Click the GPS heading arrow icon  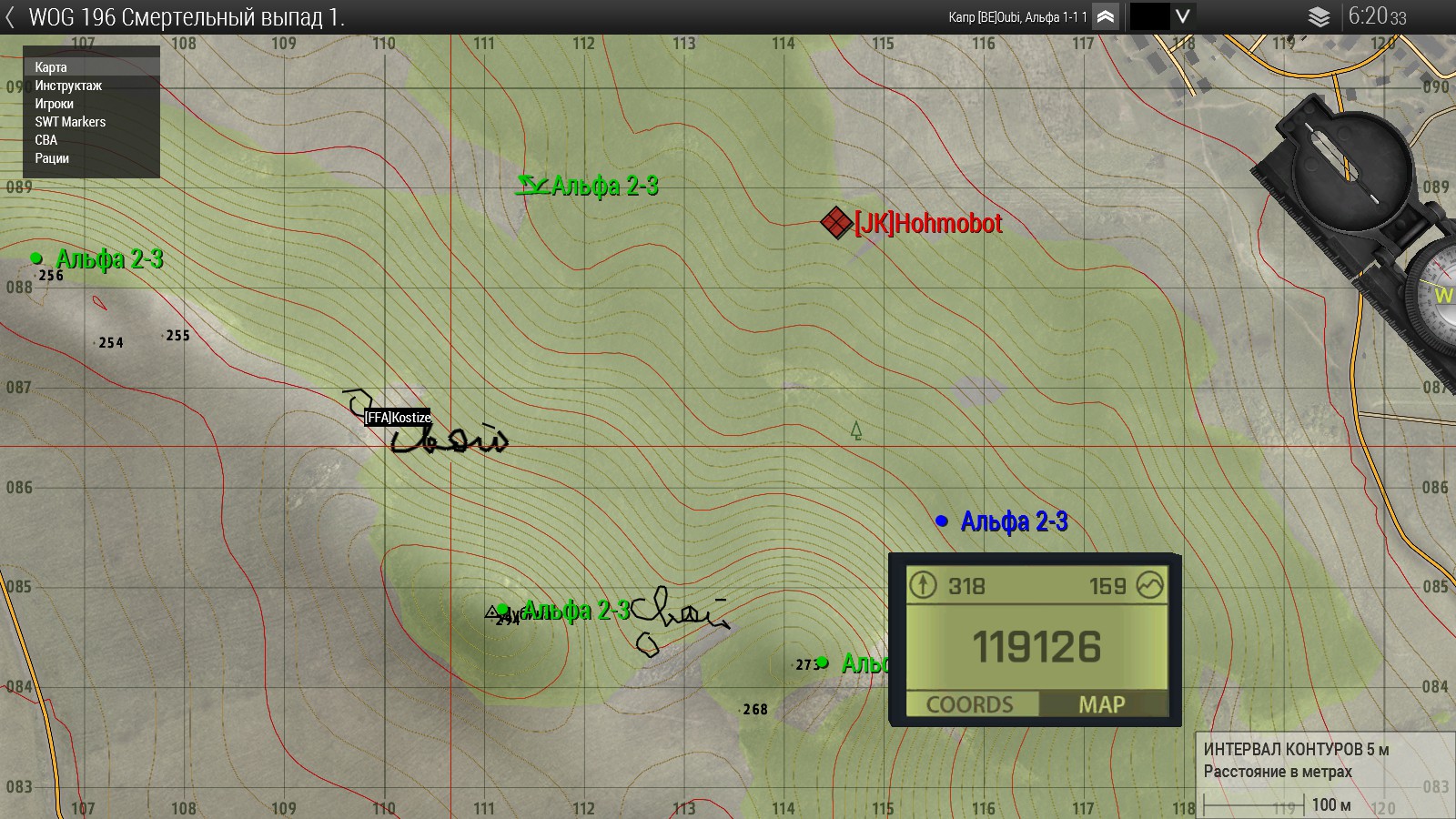coord(923,585)
